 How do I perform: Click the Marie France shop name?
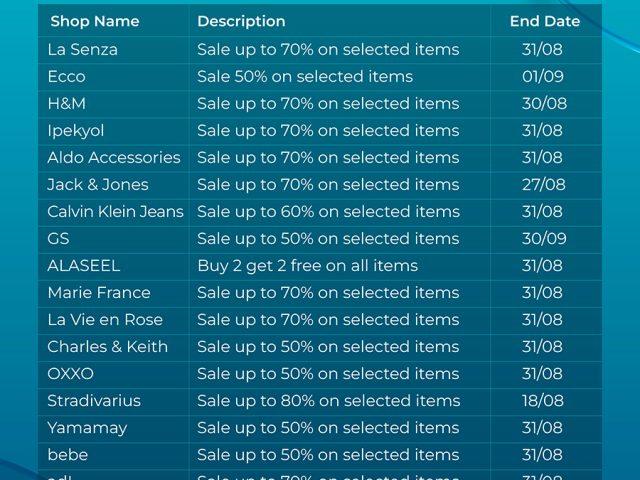coord(99,293)
